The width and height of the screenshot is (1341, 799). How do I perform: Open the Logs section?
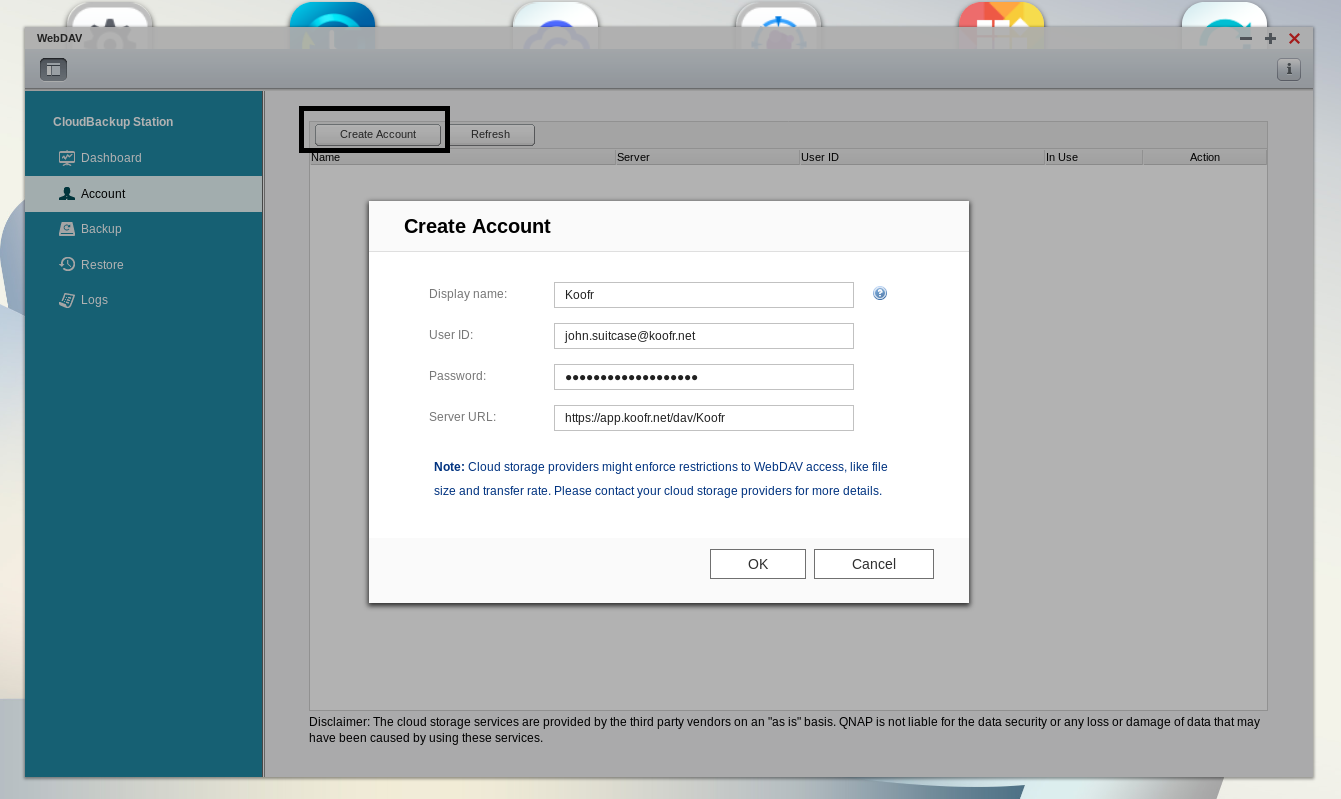(x=144, y=300)
